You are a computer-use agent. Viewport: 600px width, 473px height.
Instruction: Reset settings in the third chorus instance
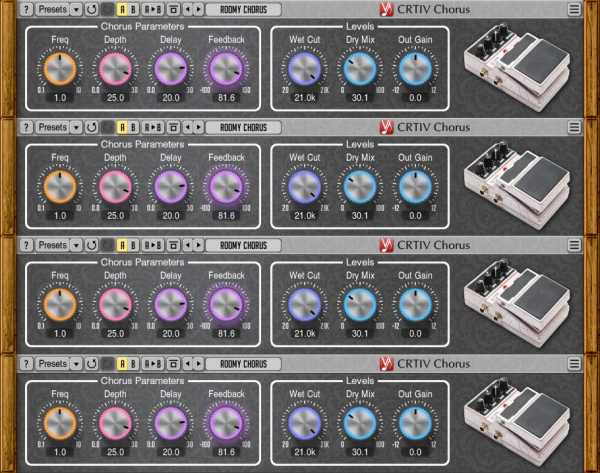pos(91,245)
